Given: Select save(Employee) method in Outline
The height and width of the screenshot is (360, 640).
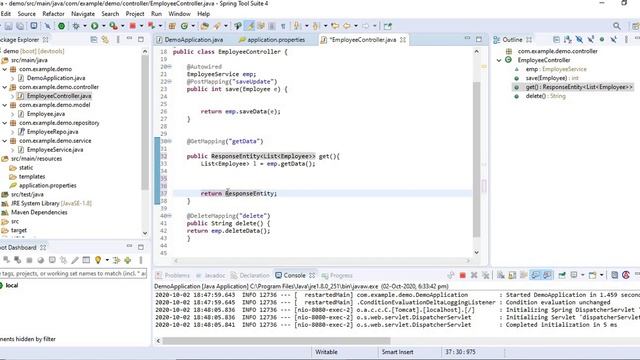Looking at the screenshot, I should (x=552, y=78).
